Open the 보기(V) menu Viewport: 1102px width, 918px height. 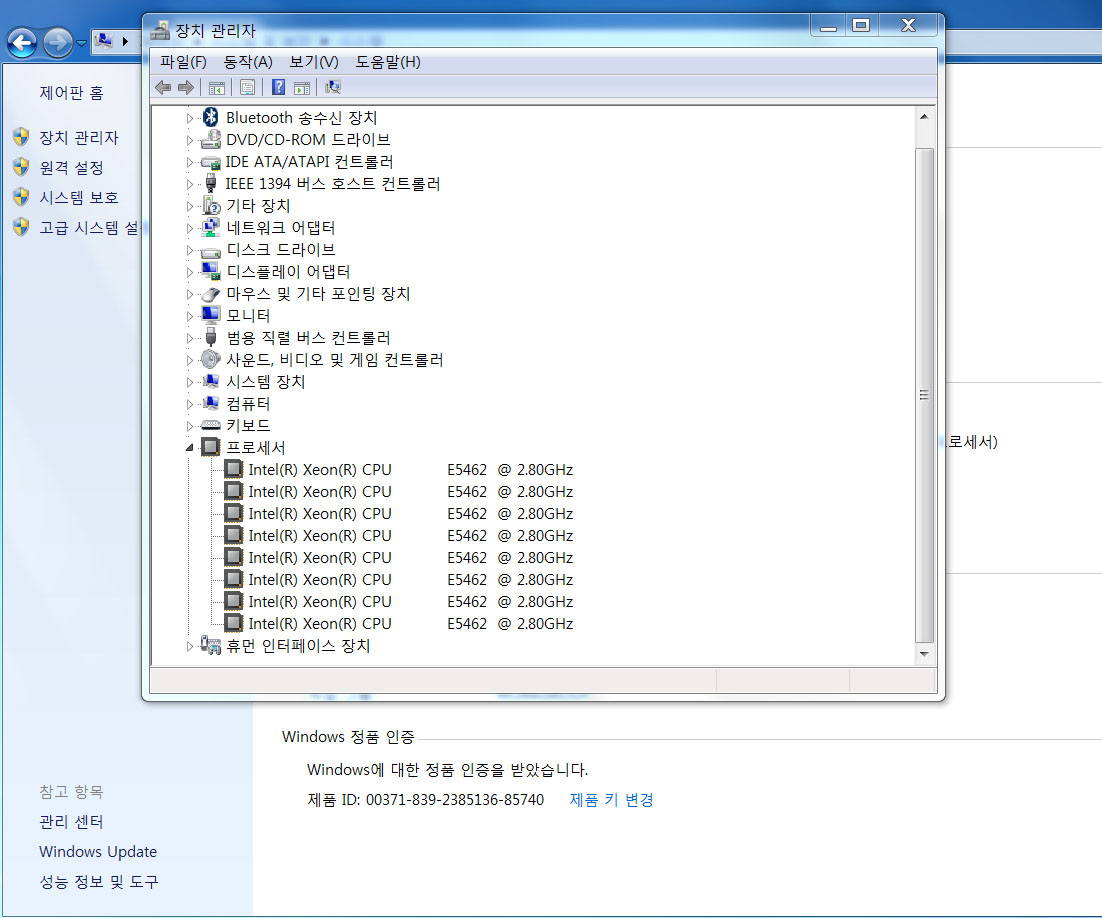point(314,62)
